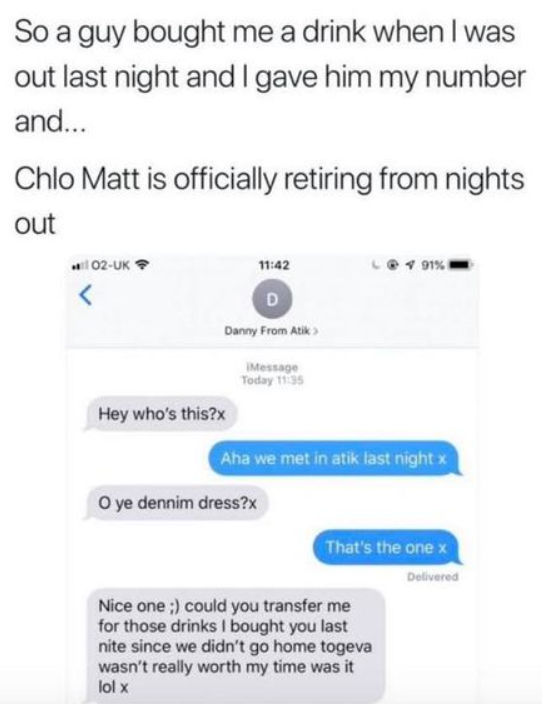Select the 'That's the one x' bubble
The image size is (542, 704).
387,547
